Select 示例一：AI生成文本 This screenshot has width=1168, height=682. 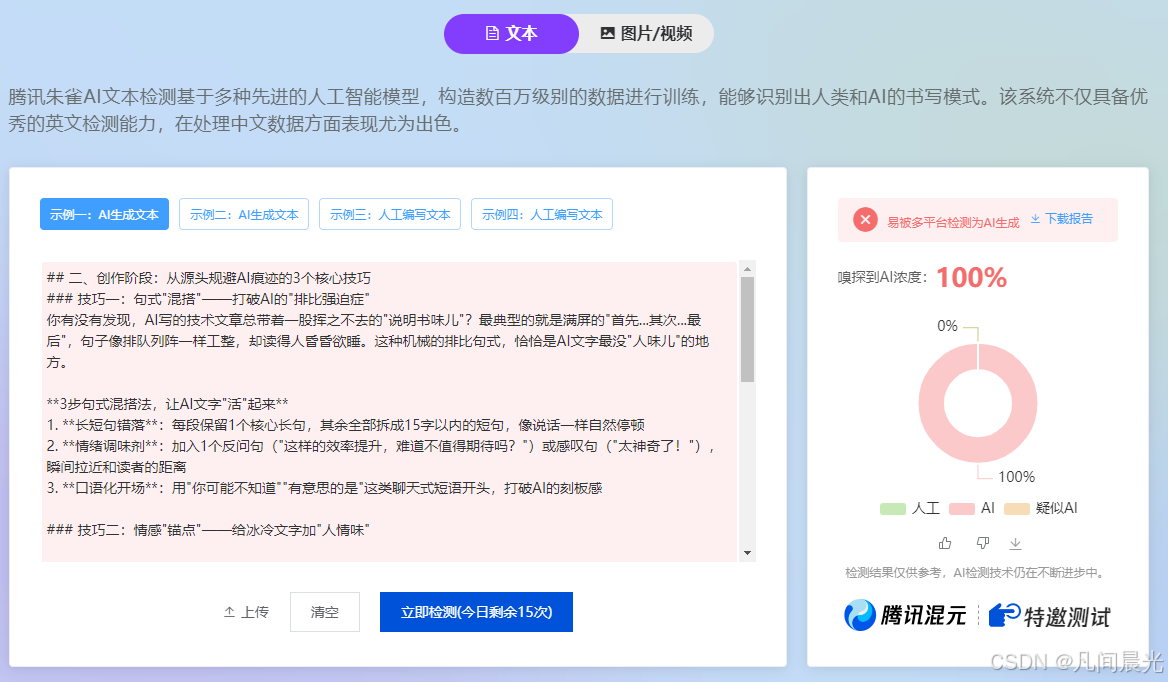104,214
